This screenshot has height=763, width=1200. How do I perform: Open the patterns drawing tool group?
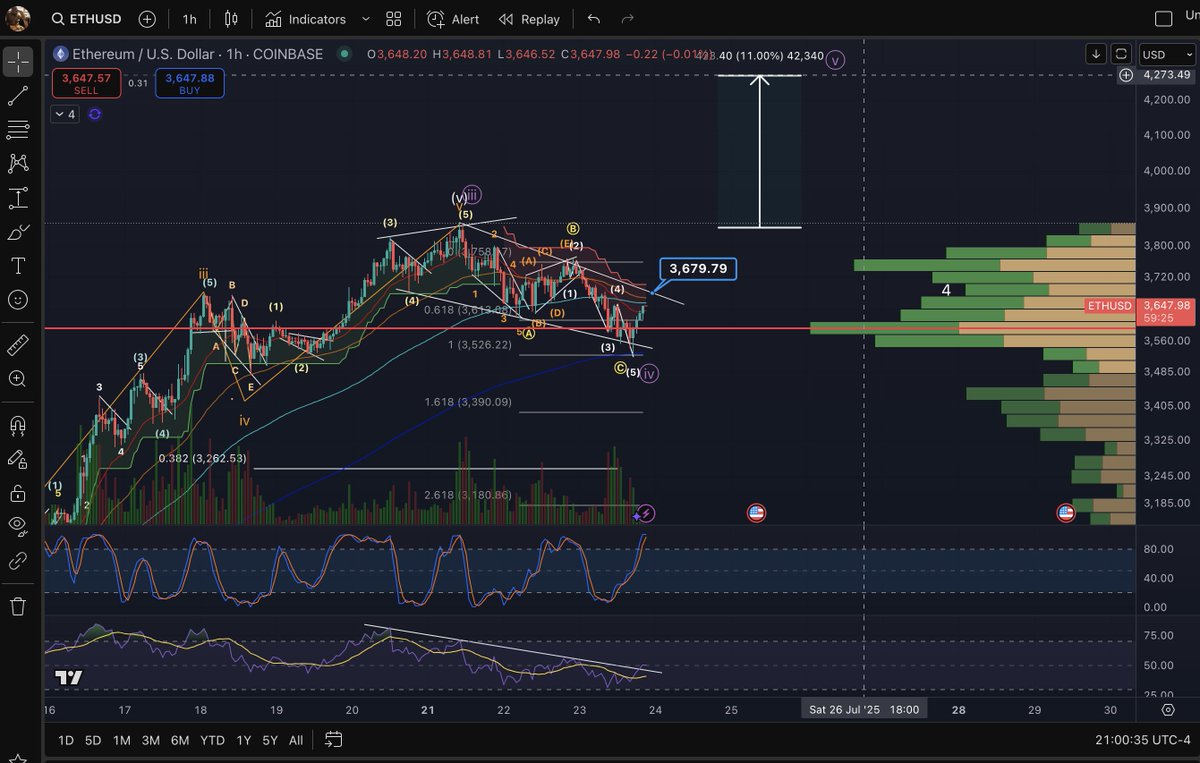(18, 163)
